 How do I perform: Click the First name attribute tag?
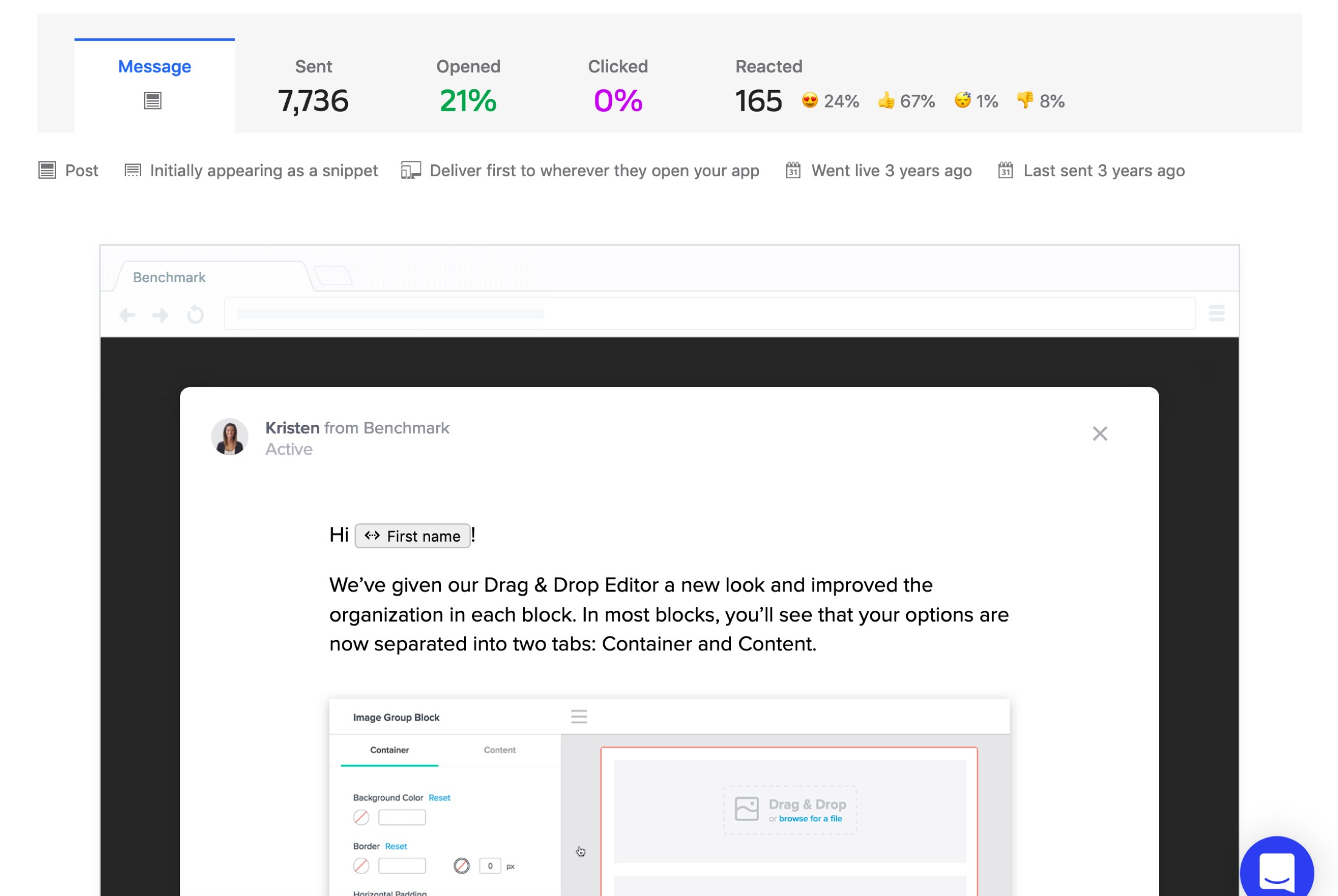click(412, 536)
